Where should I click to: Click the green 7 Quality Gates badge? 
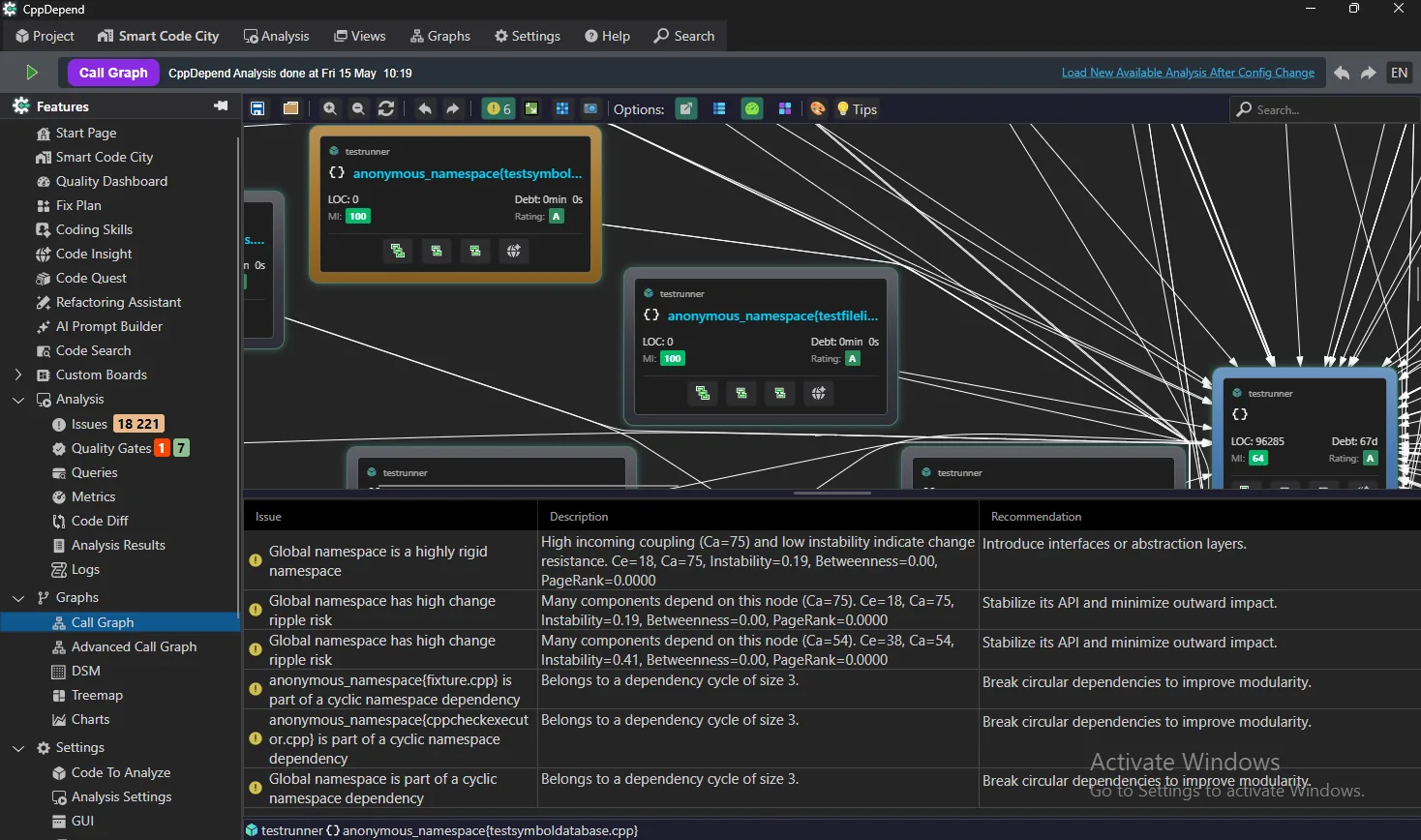tap(181, 448)
